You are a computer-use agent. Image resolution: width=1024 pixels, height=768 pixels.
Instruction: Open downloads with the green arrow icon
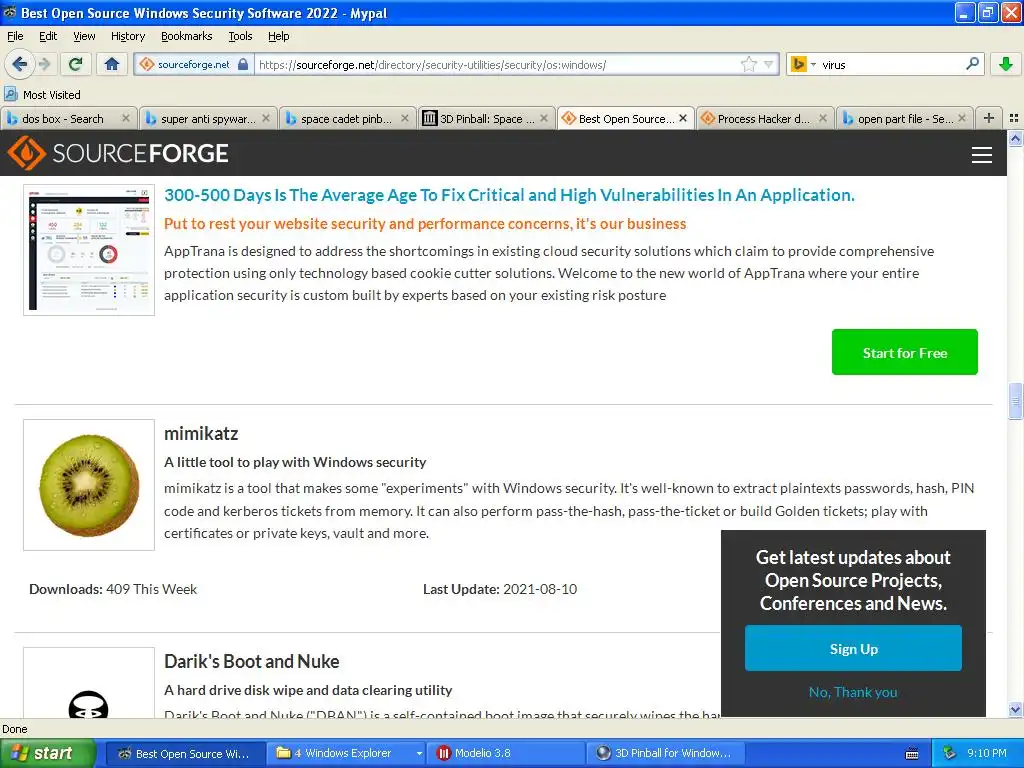(x=1006, y=64)
